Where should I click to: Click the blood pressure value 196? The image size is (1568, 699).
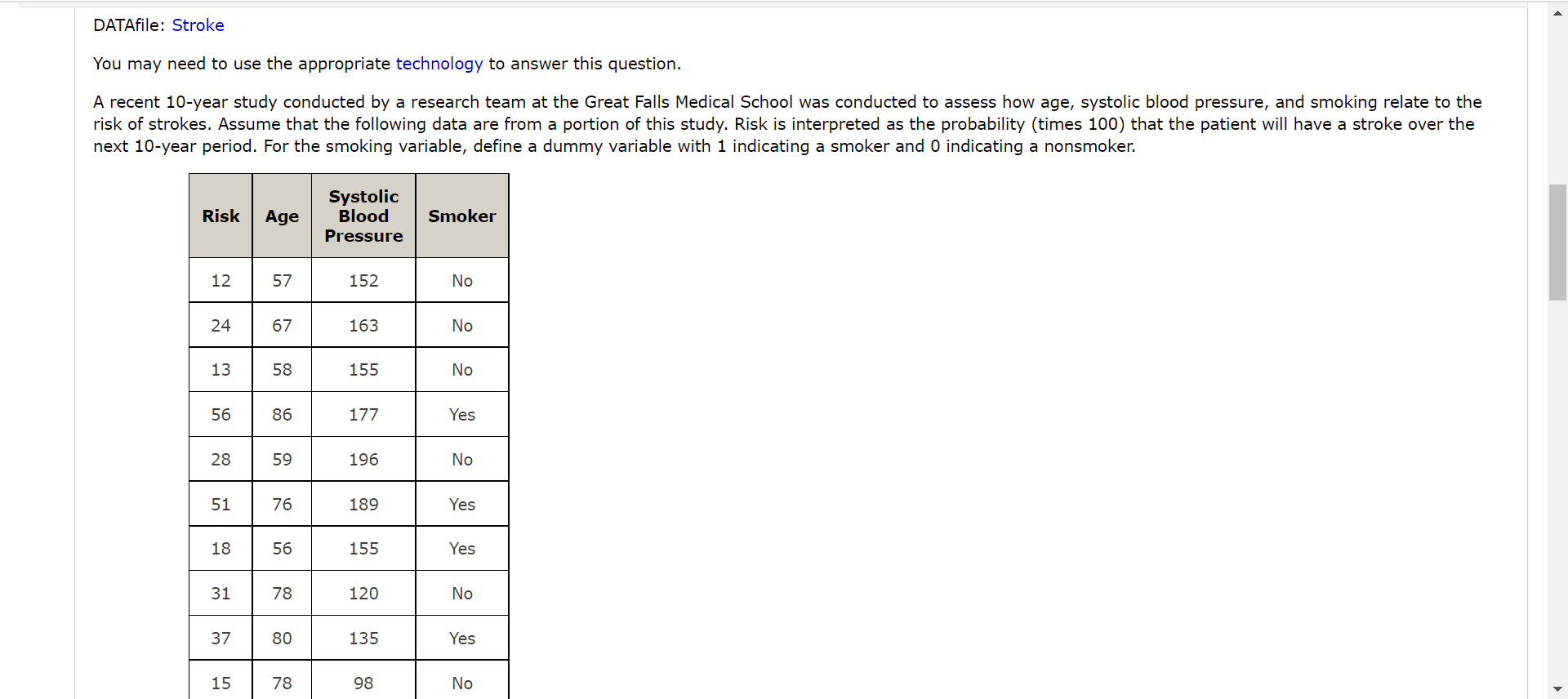[363, 459]
